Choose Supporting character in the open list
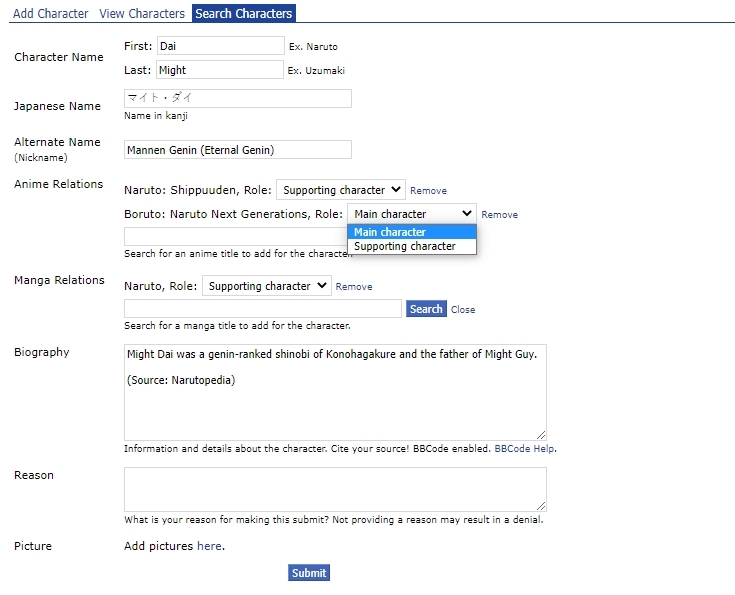 coord(405,246)
